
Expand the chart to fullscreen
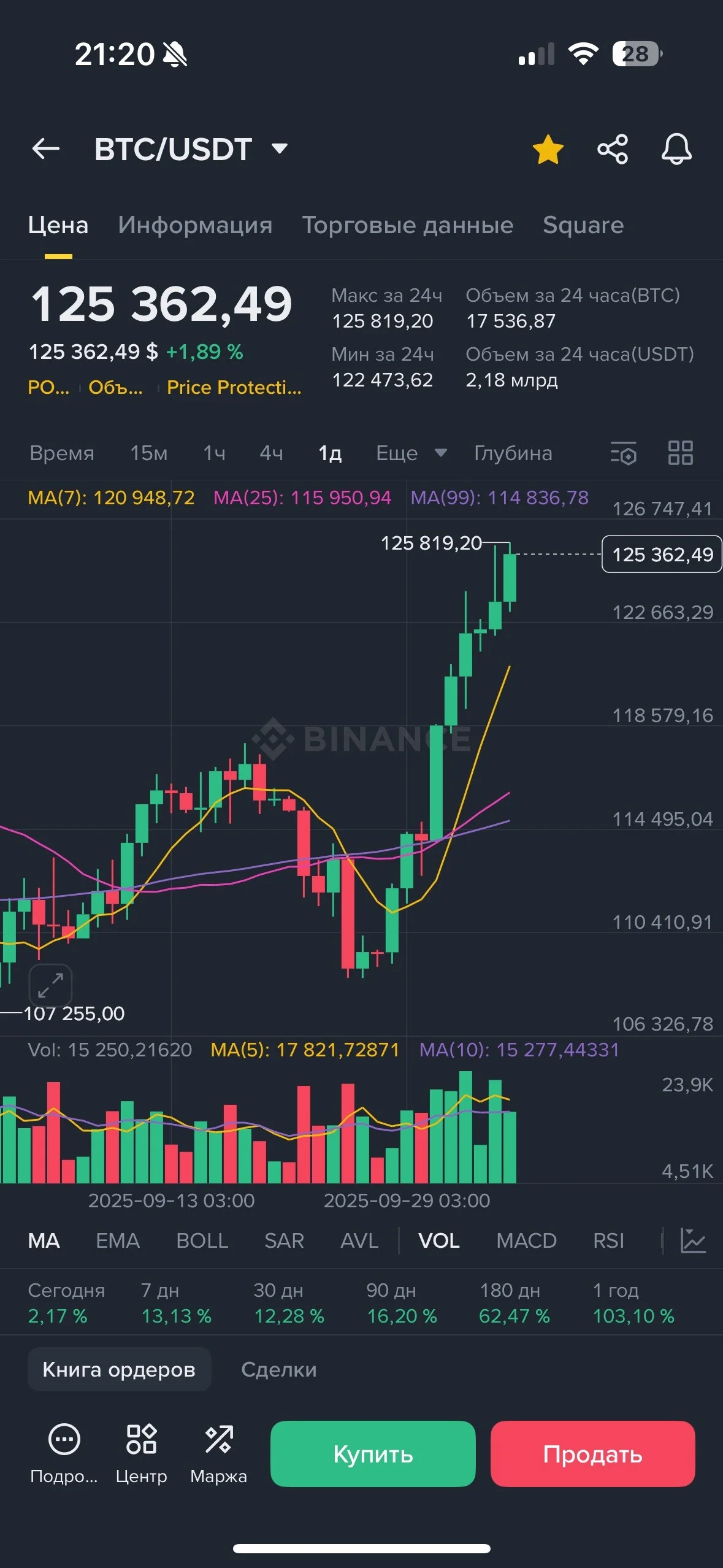tap(50, 985)
